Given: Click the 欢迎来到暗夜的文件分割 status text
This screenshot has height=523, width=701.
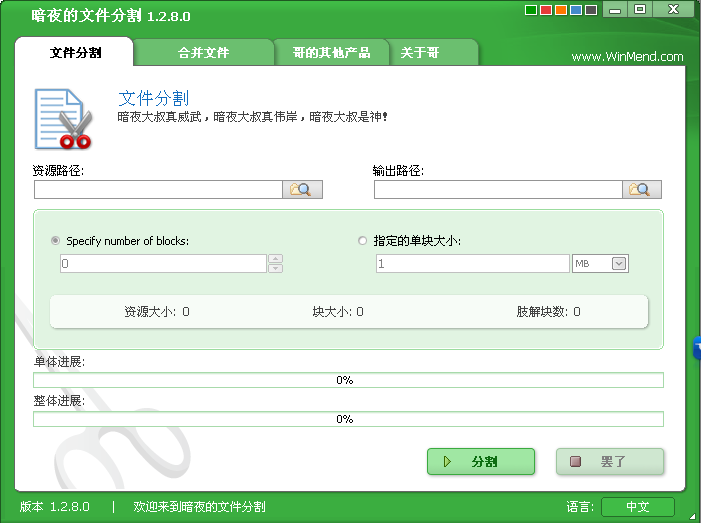Looking at the screenshot, I should coord(199,506).
